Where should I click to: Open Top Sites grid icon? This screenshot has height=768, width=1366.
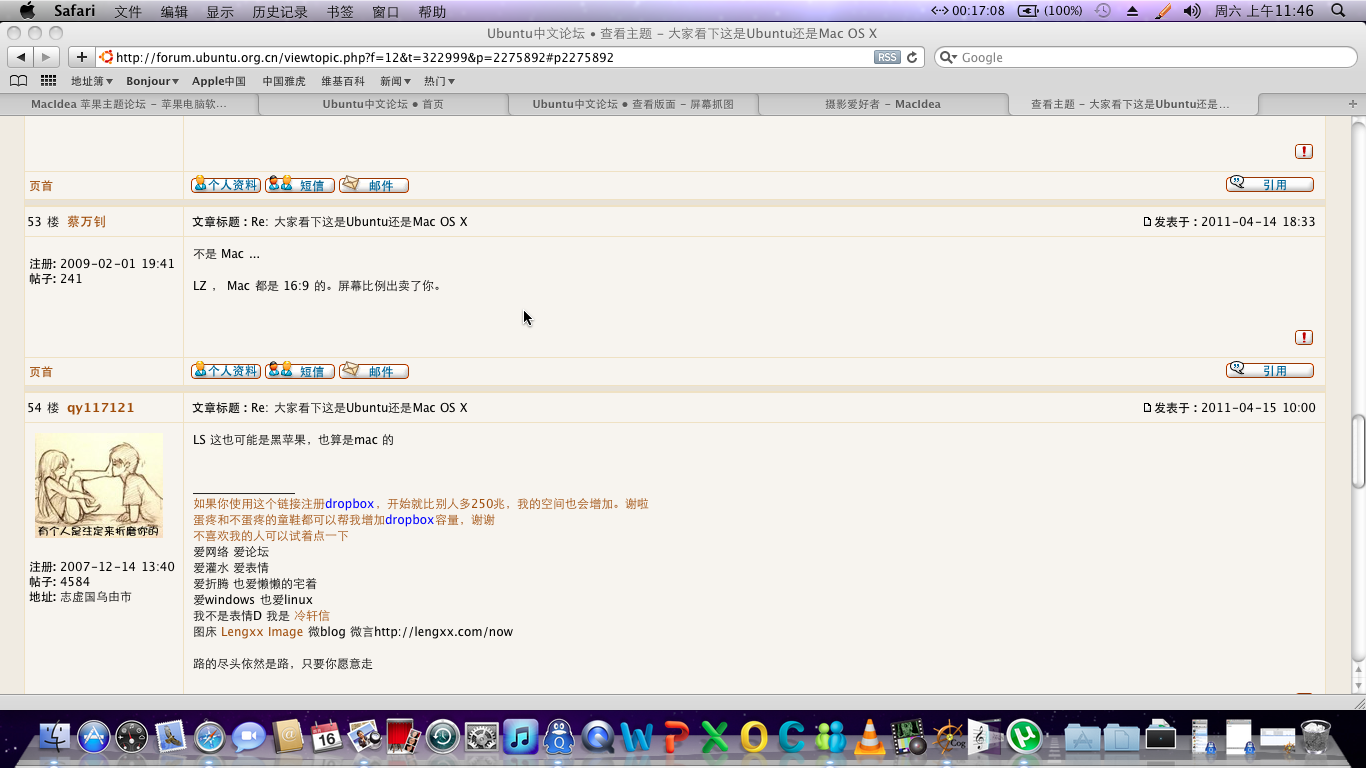pyautogui.click(x=48, y=81)
